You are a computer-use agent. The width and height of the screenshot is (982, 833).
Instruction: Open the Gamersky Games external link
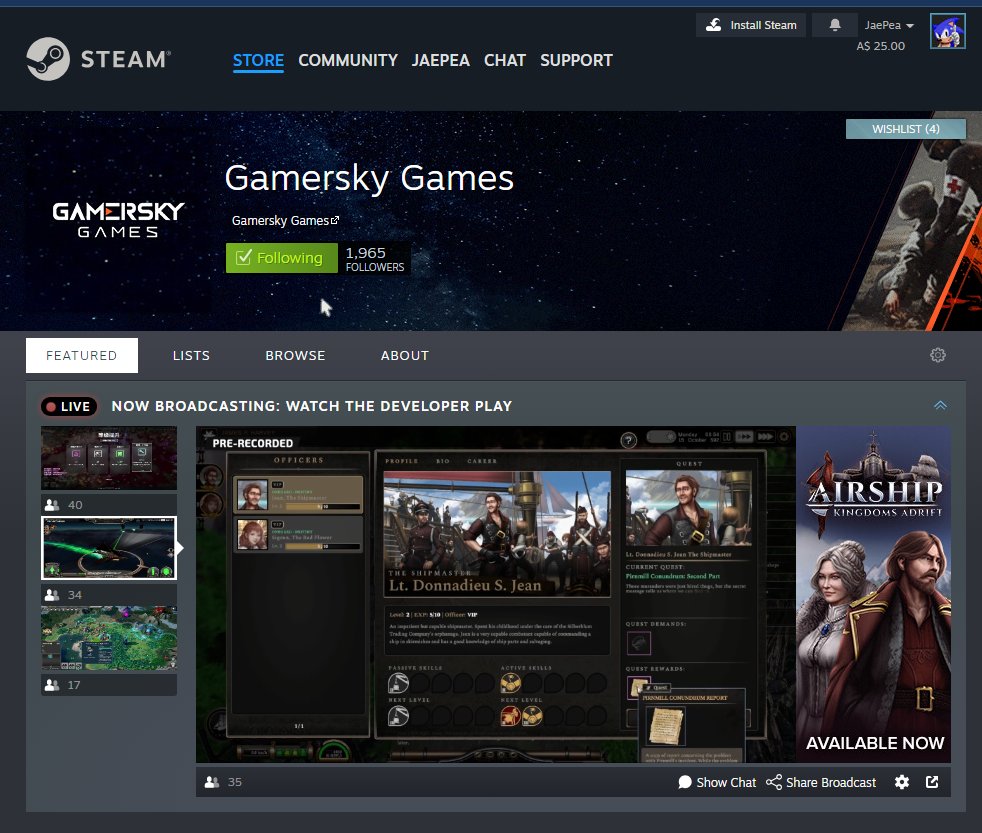285,220
